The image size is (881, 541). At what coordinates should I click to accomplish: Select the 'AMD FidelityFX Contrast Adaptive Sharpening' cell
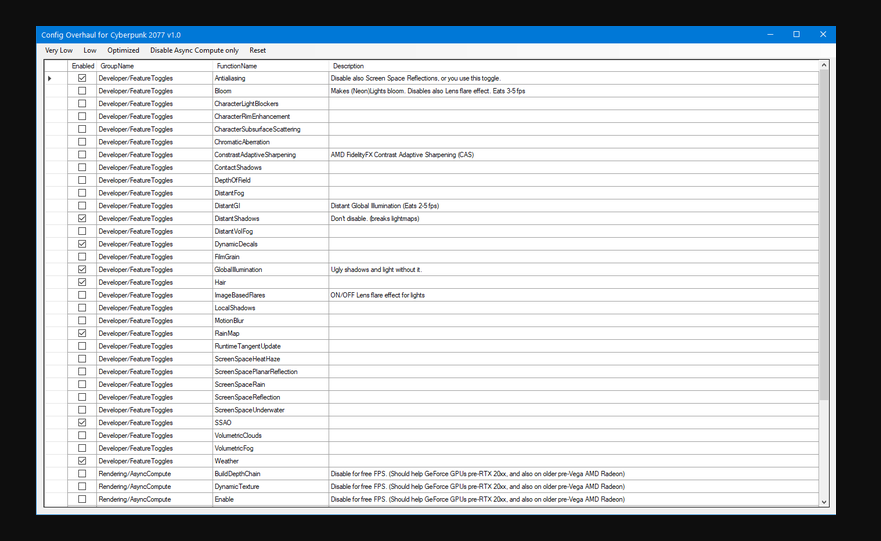tap(573, 154)
